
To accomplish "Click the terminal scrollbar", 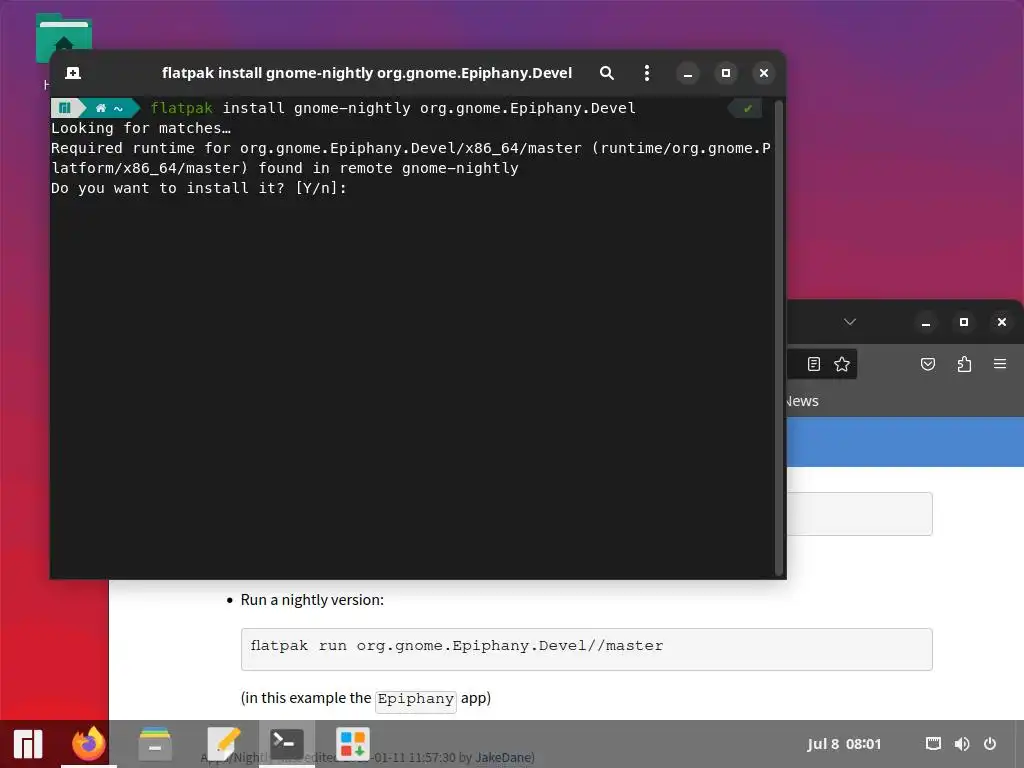I will click(x=778, y=338).
